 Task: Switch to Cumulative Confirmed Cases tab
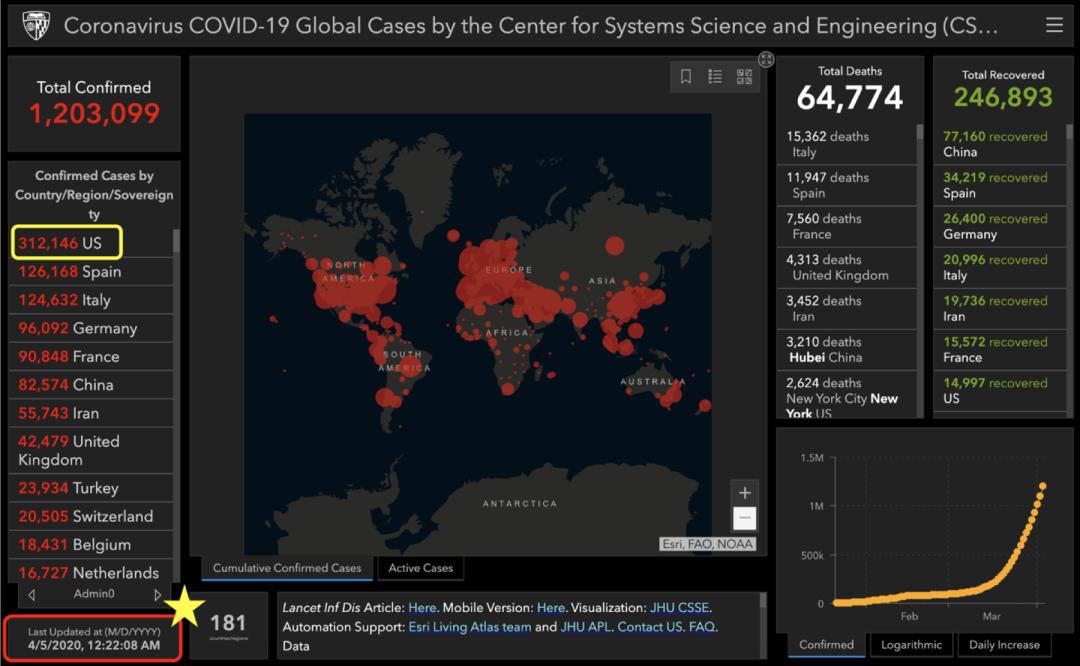click(x=287, y=568)
